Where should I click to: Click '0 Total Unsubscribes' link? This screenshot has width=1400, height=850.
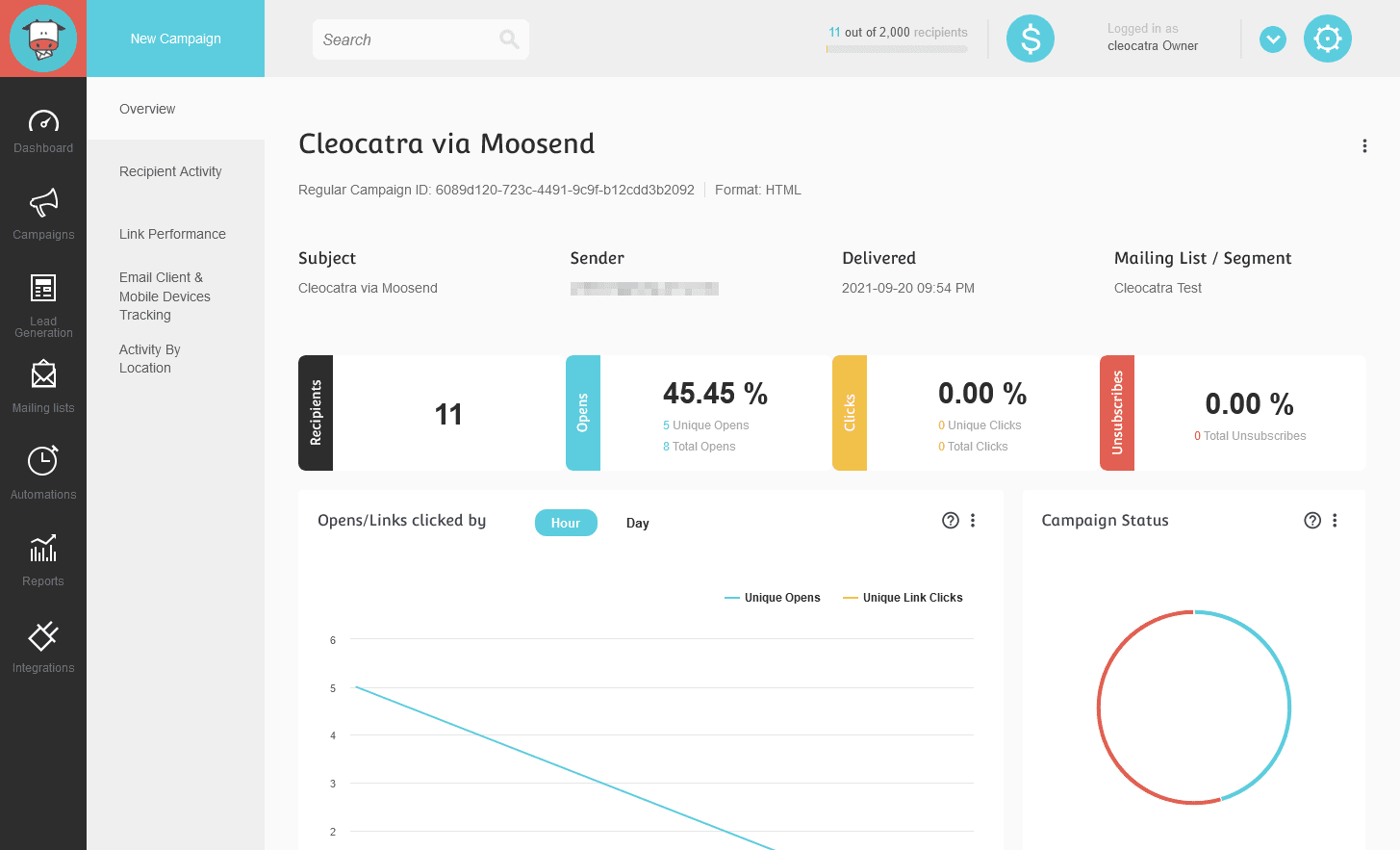click(x=1250, y=436)
